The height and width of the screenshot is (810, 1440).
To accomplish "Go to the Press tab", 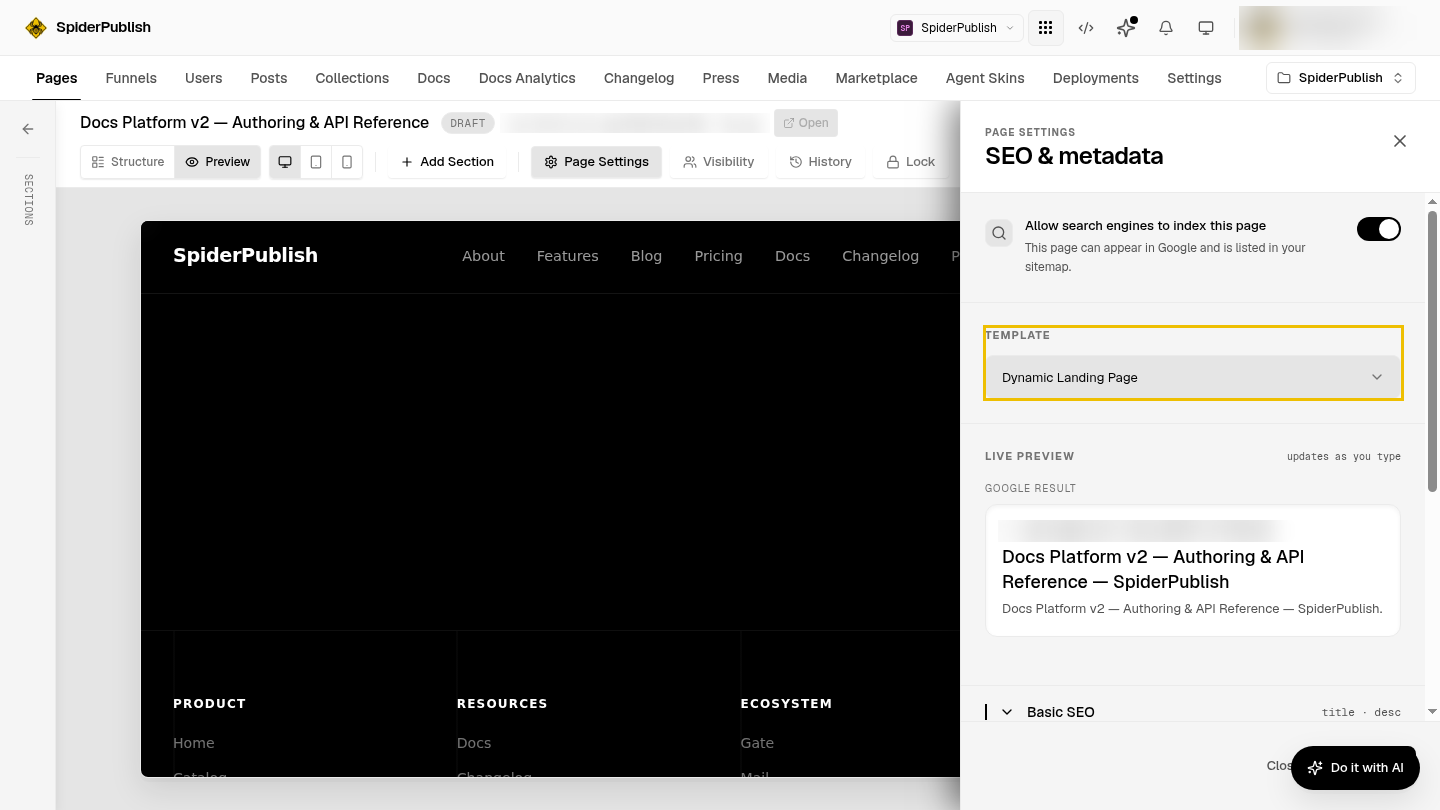I will (x=721, y=78).
